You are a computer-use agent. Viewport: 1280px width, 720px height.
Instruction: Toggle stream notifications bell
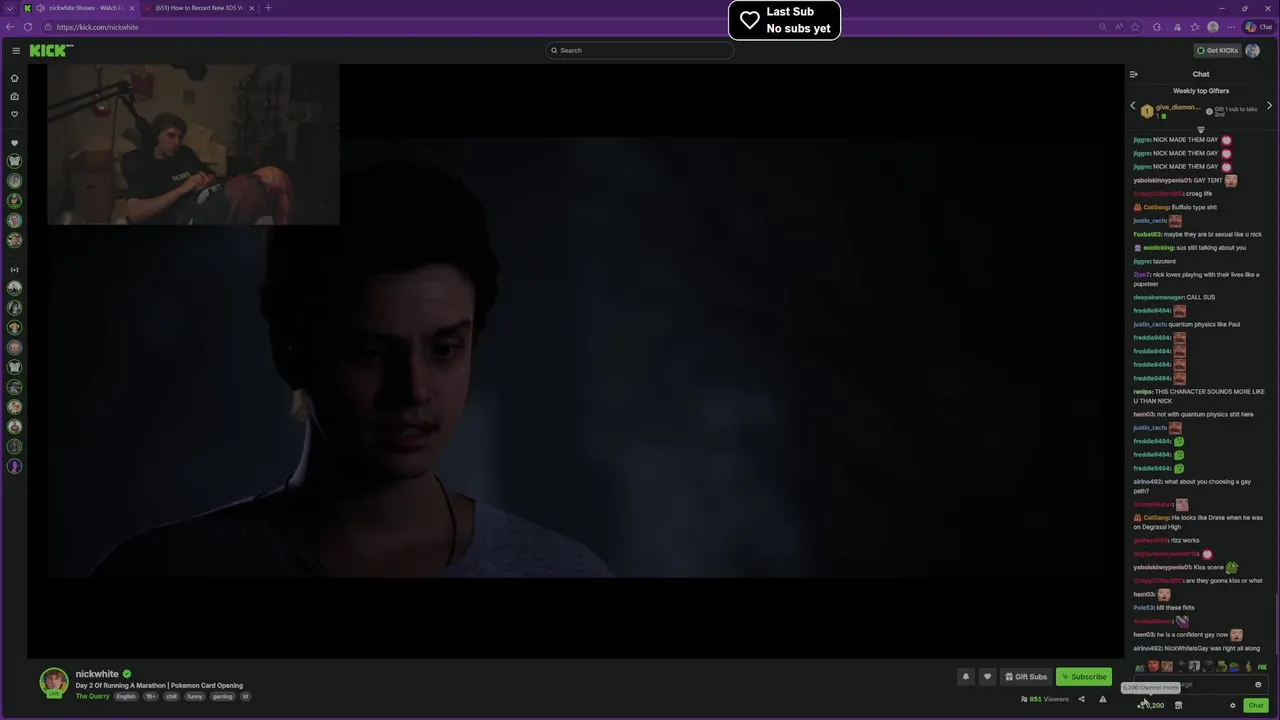point(965,677)
